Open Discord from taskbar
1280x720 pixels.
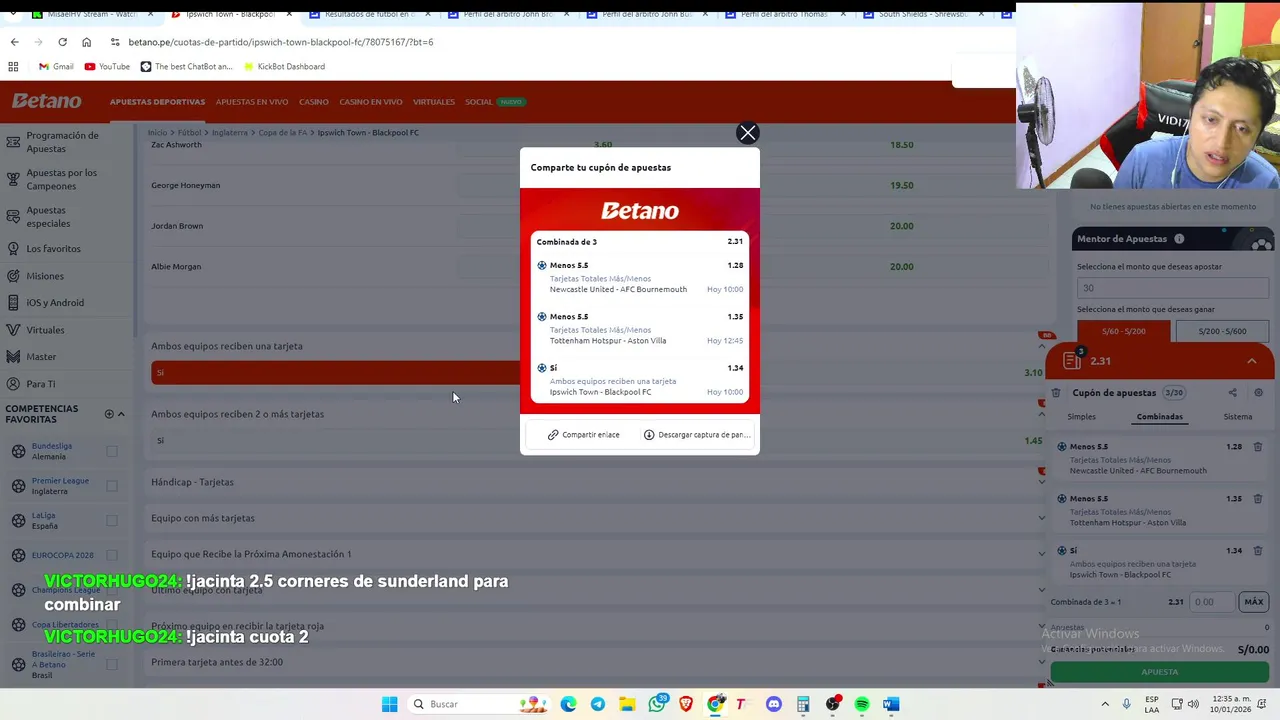pyautogui.click(x=773, y=704)
